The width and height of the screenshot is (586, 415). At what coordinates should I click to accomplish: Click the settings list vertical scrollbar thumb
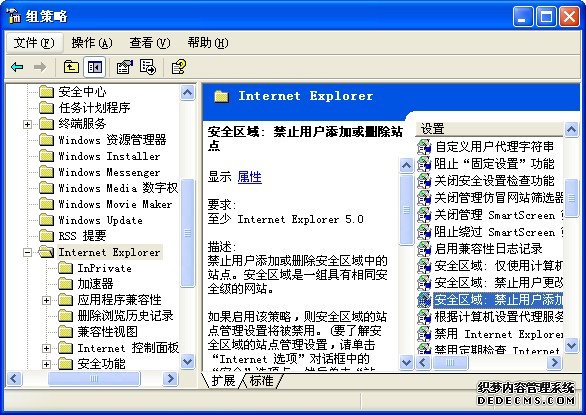(x=571, y=199)
